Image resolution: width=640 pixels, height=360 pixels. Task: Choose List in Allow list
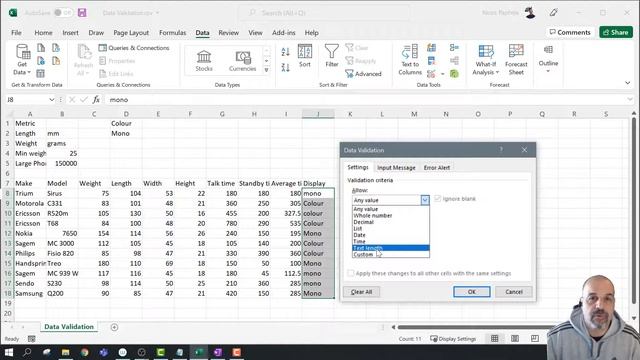(x=391, y=229)
